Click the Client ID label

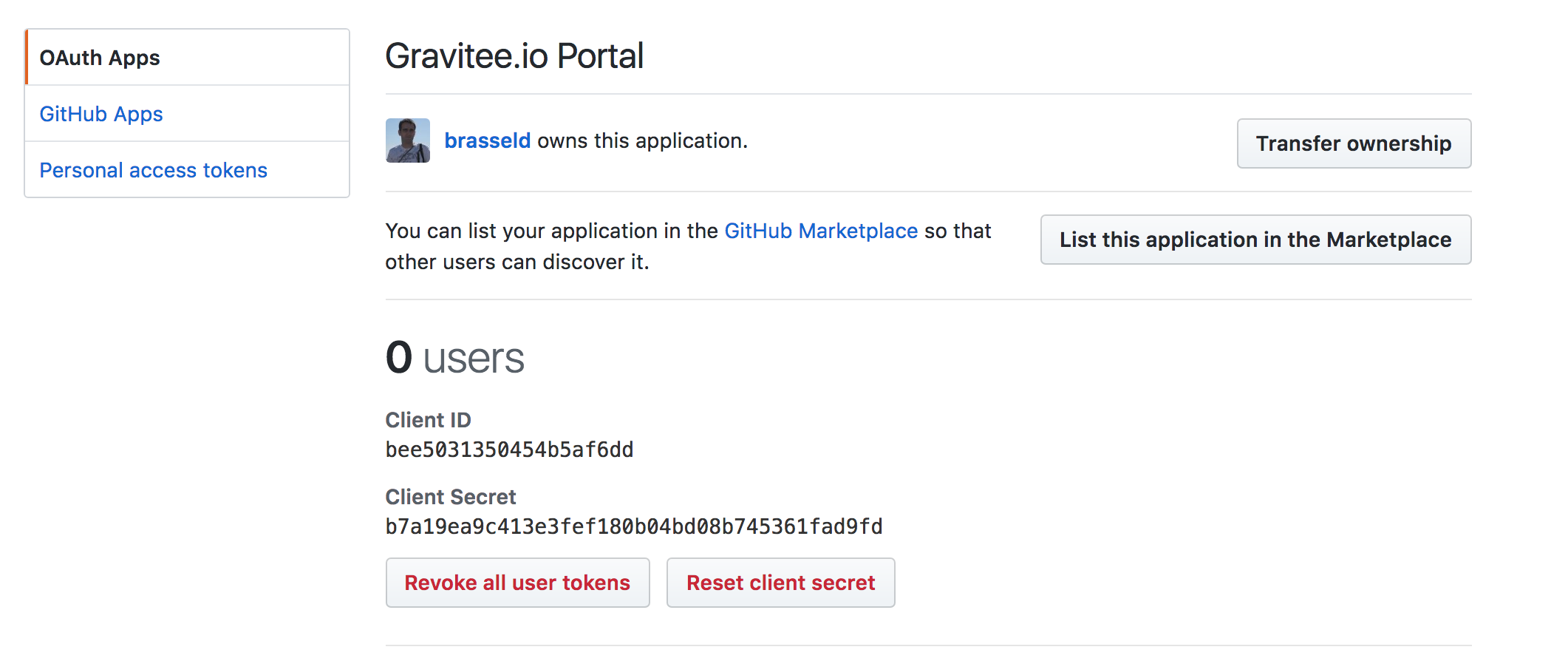tap(428, 420)
